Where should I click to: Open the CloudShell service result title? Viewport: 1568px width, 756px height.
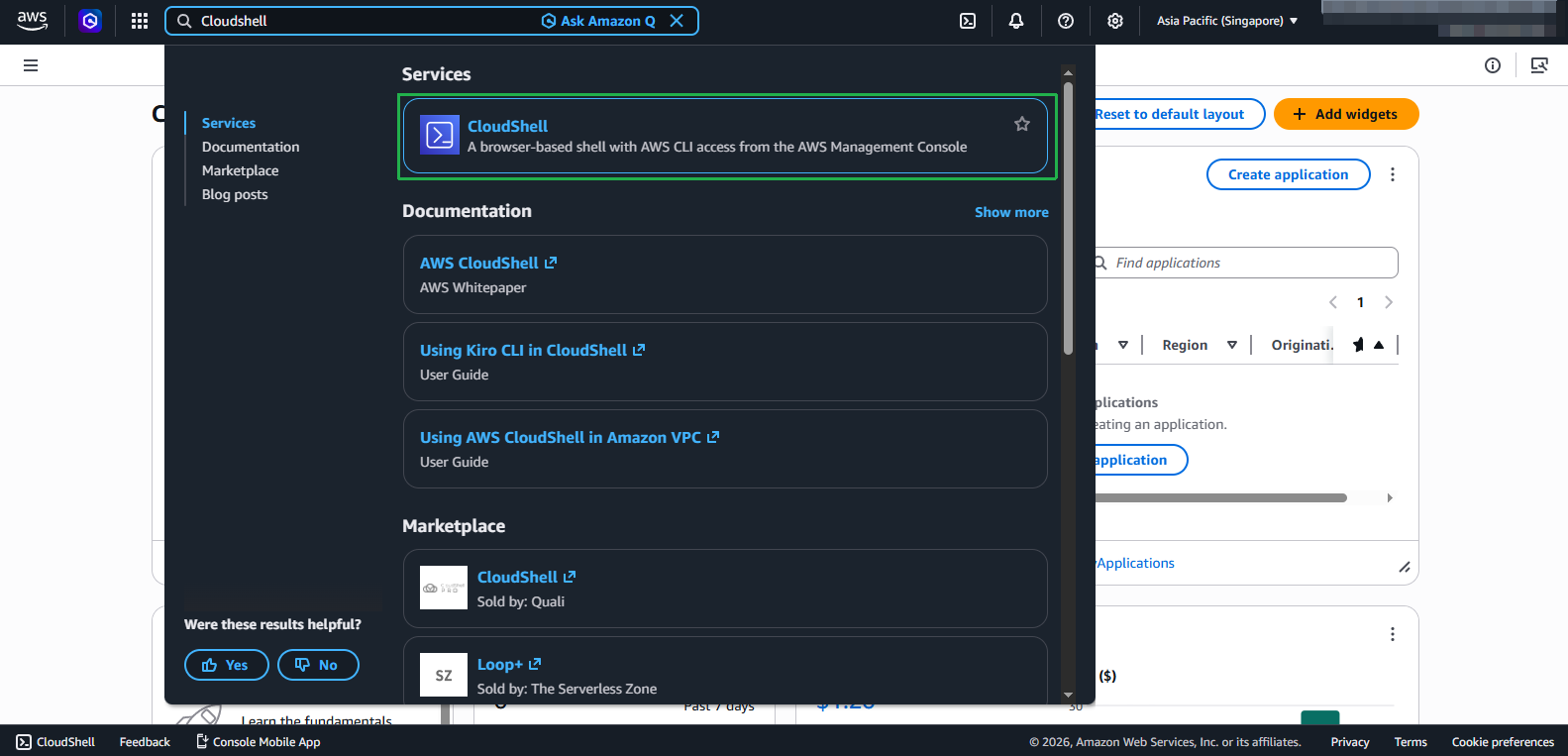tap(507, 126)
